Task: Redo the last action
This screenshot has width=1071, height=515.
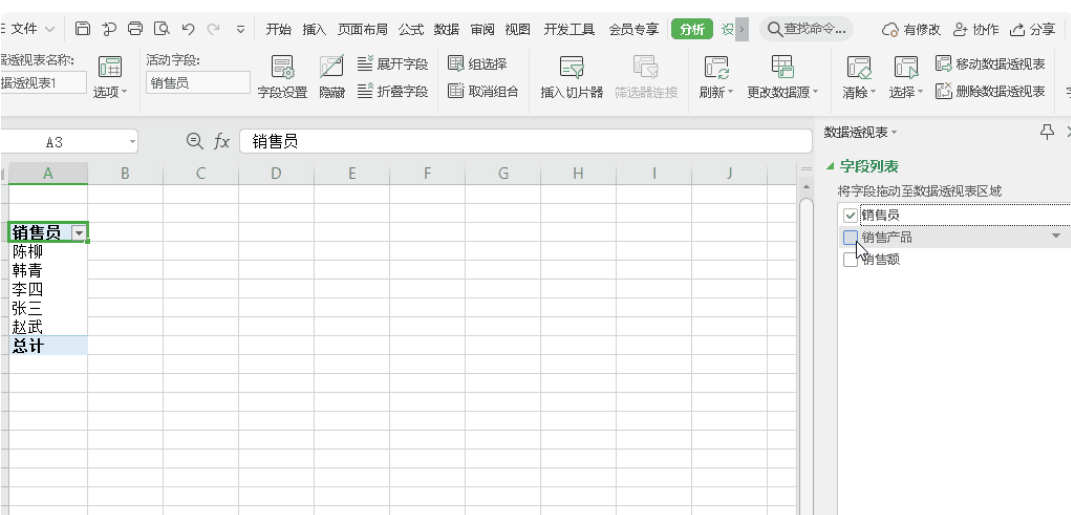Action: (x=214, y=29)
